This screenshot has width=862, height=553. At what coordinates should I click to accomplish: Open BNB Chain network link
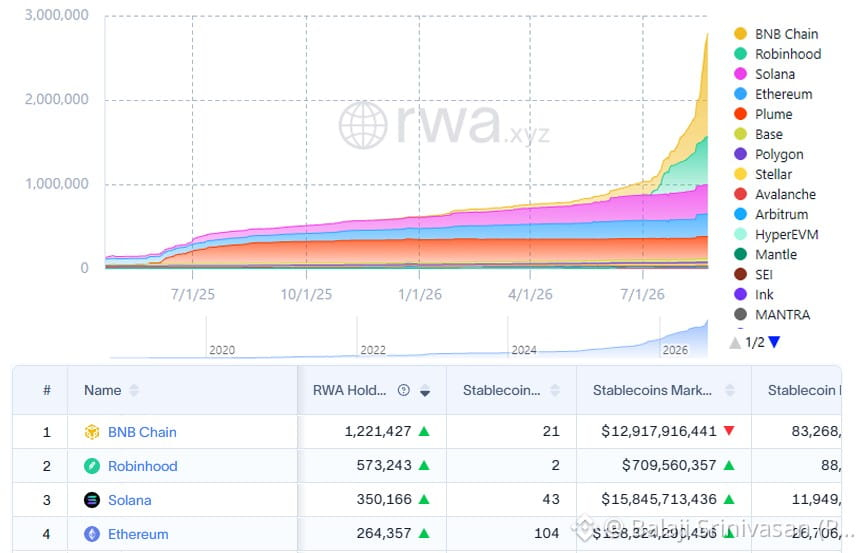142,433
